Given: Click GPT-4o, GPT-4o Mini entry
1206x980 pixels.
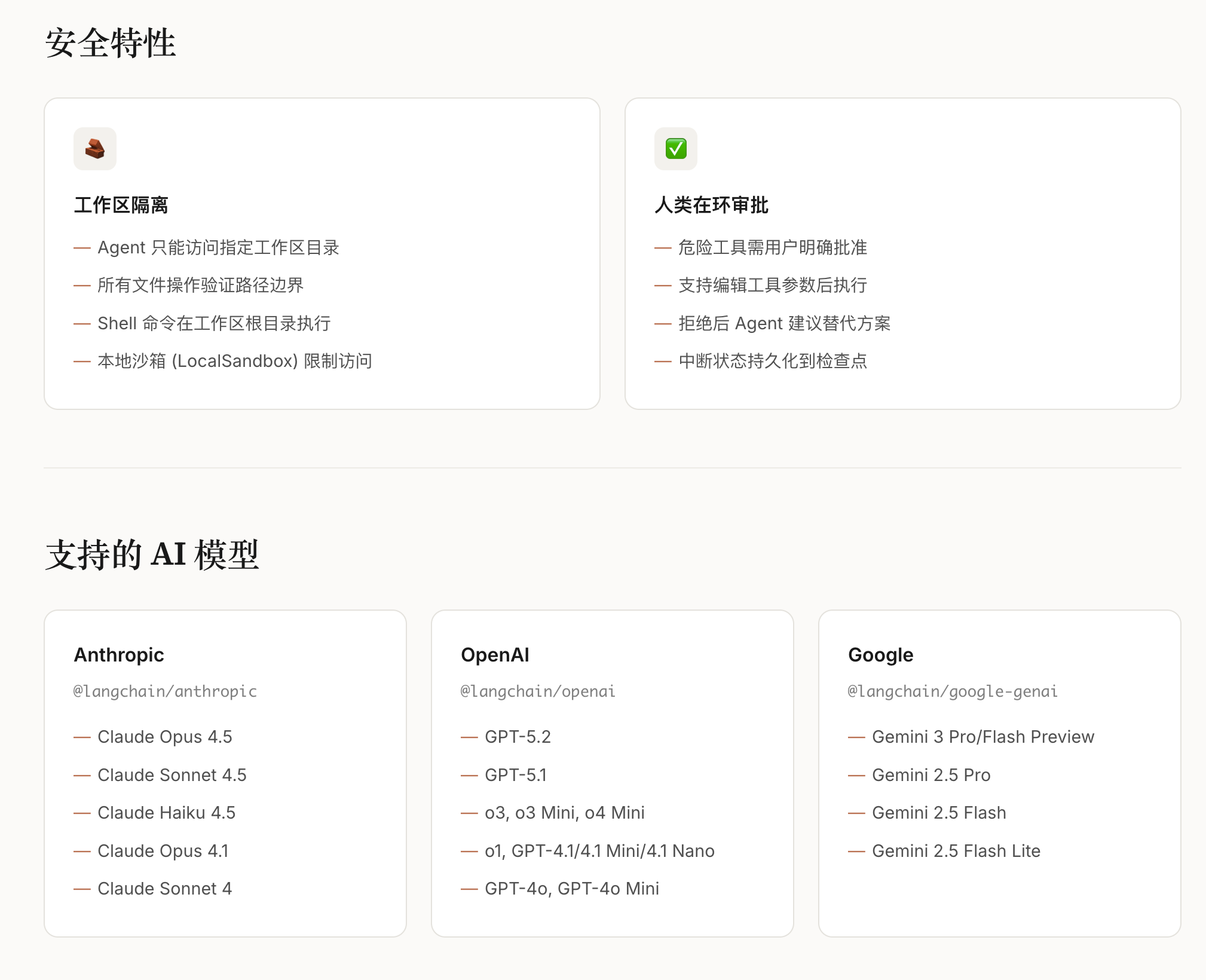Looking at the screenshot, I should [571, 889].
